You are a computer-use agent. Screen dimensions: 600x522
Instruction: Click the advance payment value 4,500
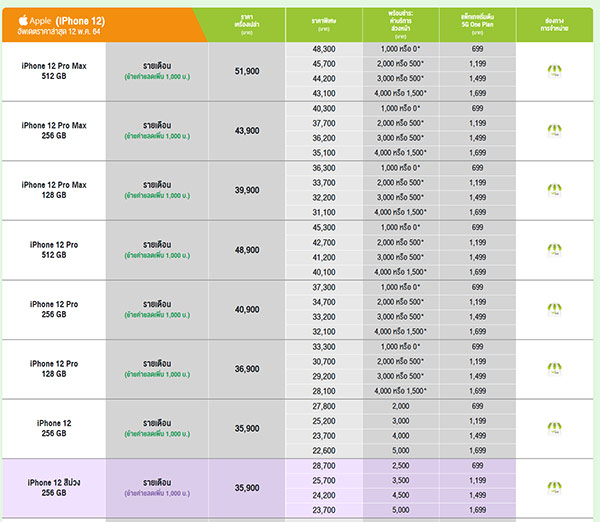pyautogui.click(x=401, y=496)
